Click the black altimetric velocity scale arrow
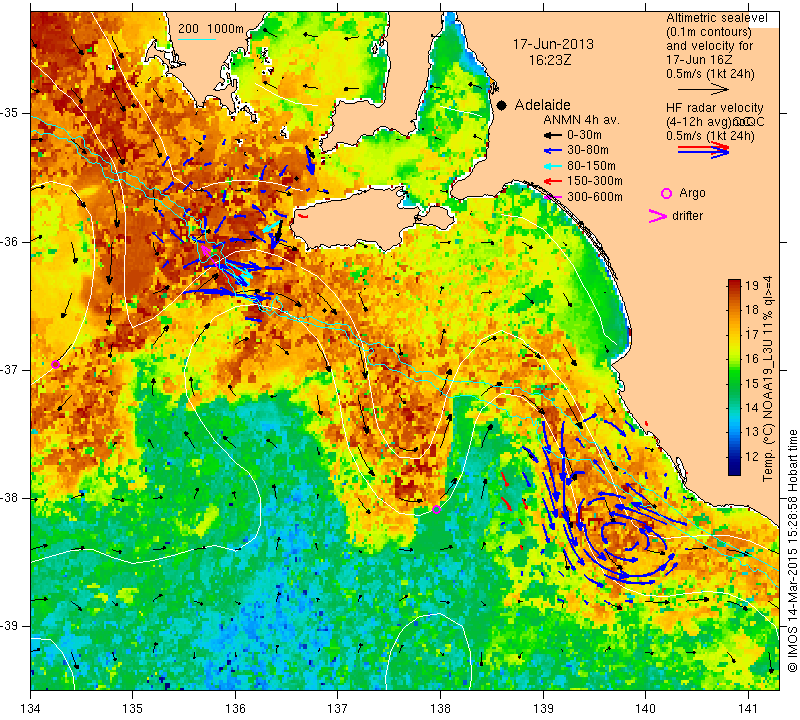800x720 pixels. tap(703, 89)
